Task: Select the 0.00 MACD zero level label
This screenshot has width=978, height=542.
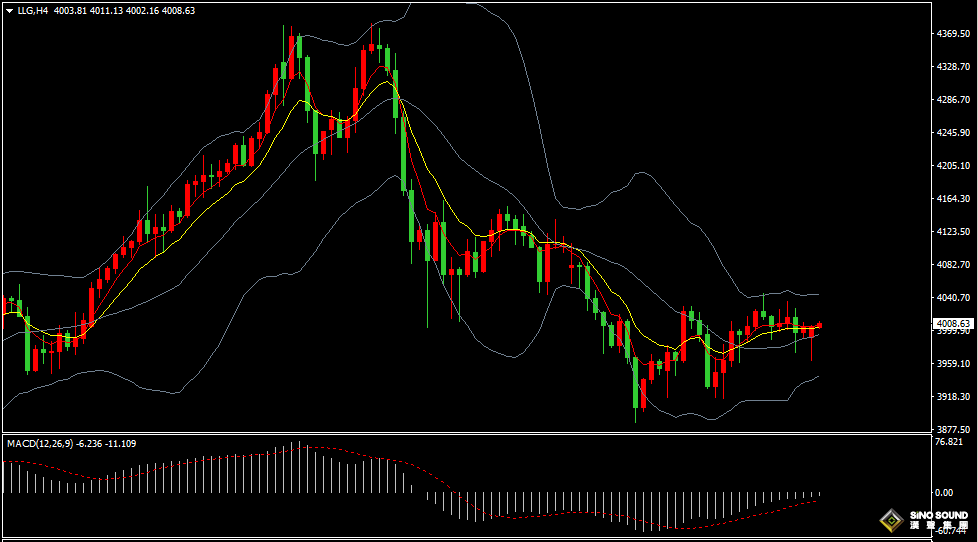Action: point(943,493)
